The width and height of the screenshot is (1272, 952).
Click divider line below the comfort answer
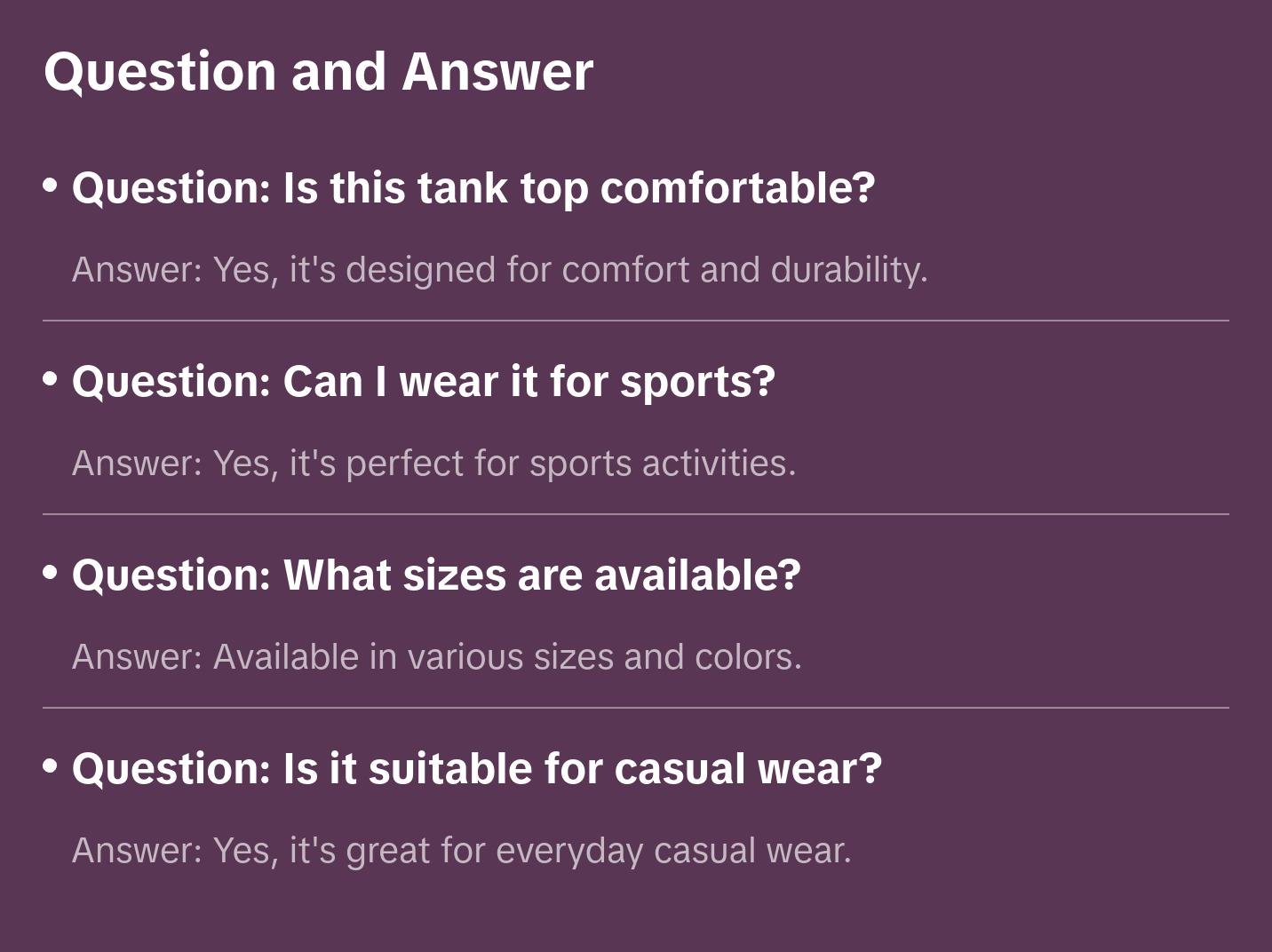pyautogui.click(x=636, y=321)
